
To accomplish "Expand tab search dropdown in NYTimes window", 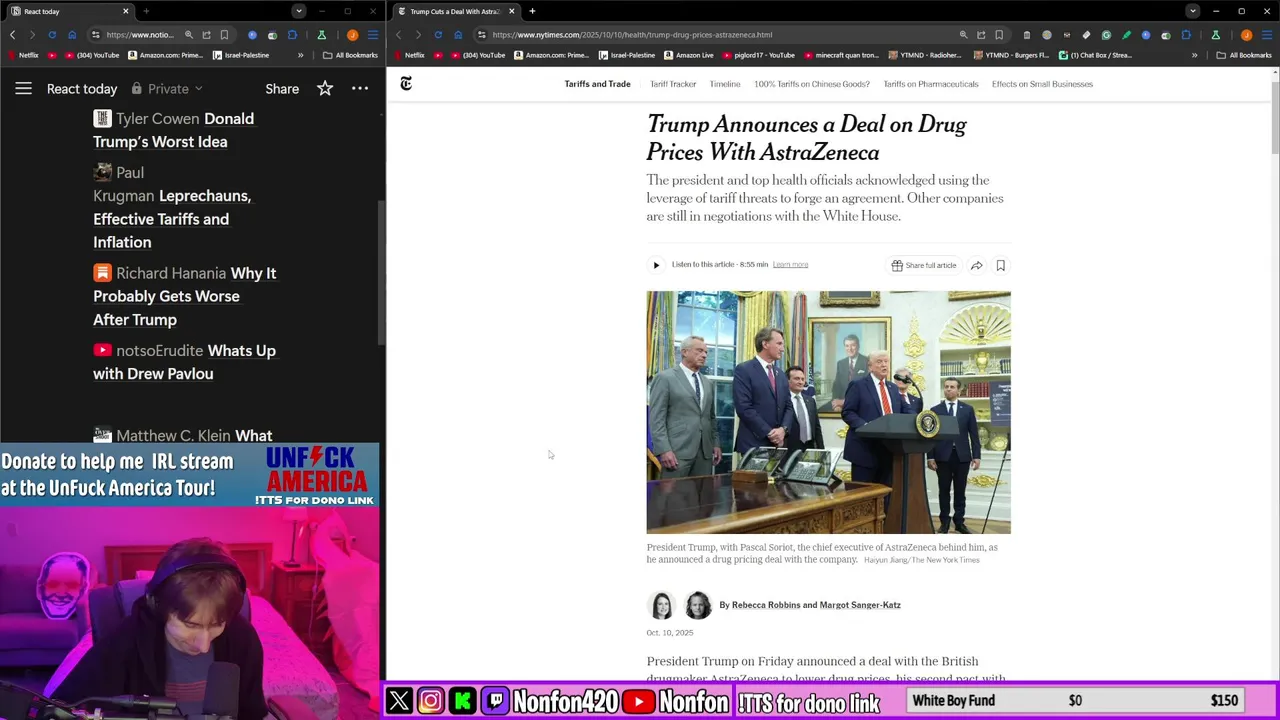I will [1192, 11].
